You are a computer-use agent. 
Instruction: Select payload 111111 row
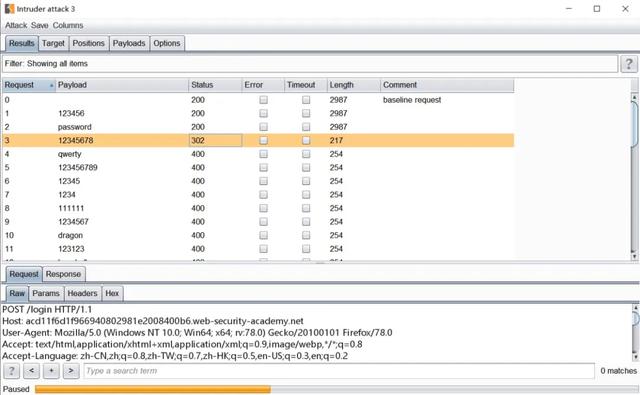[258, 208]
